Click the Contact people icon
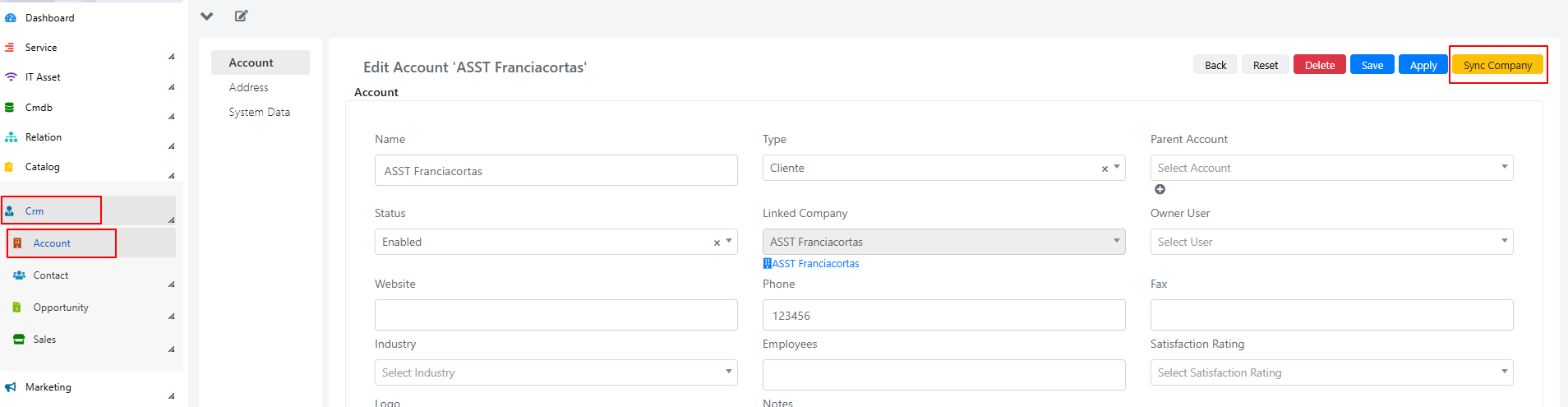The height and width of the screenshot is (407, 1568). coord(19,275)
